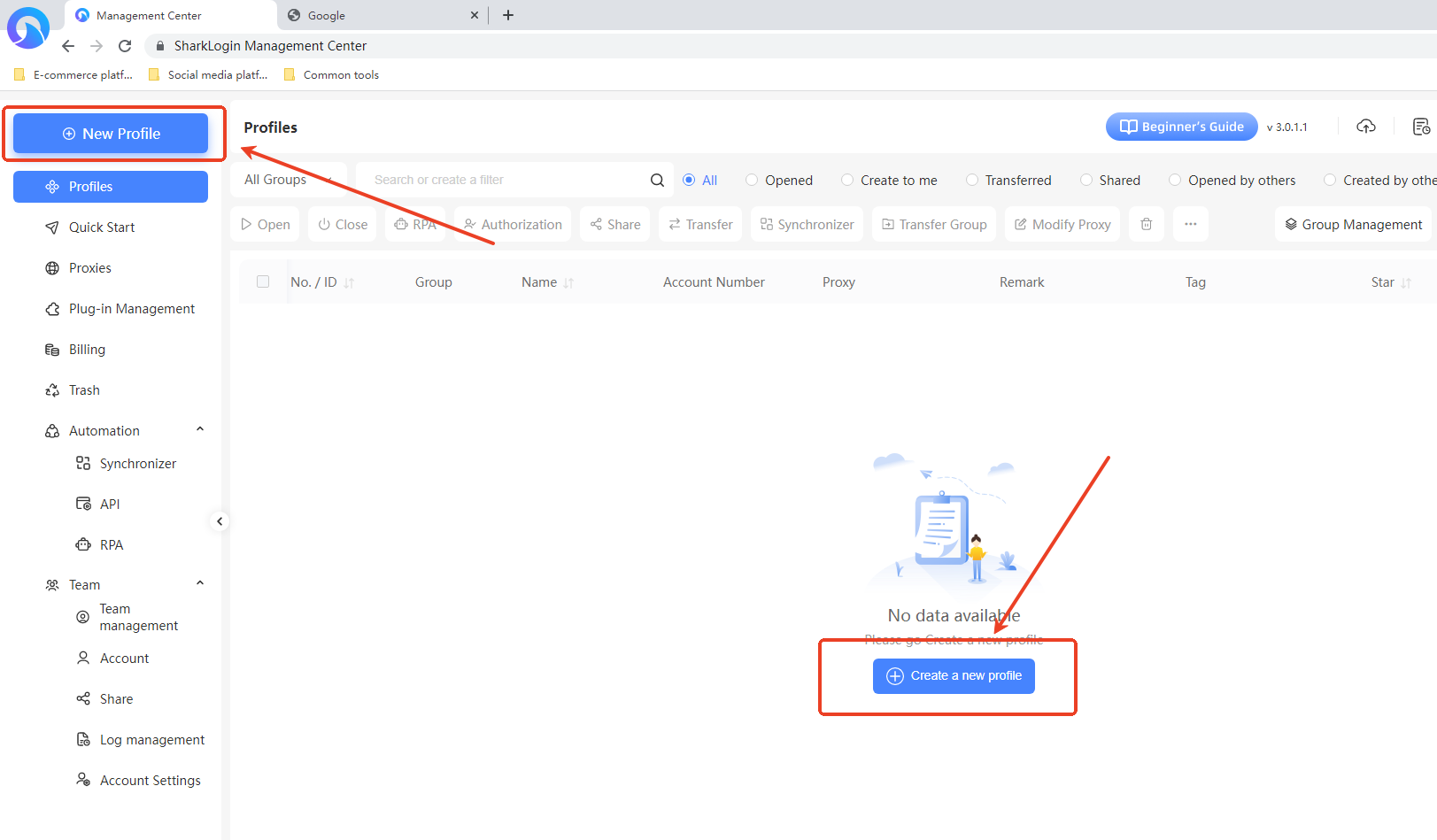Open the more options ellipsis button
1437x840 pixels.
[x=1190, y=225]
